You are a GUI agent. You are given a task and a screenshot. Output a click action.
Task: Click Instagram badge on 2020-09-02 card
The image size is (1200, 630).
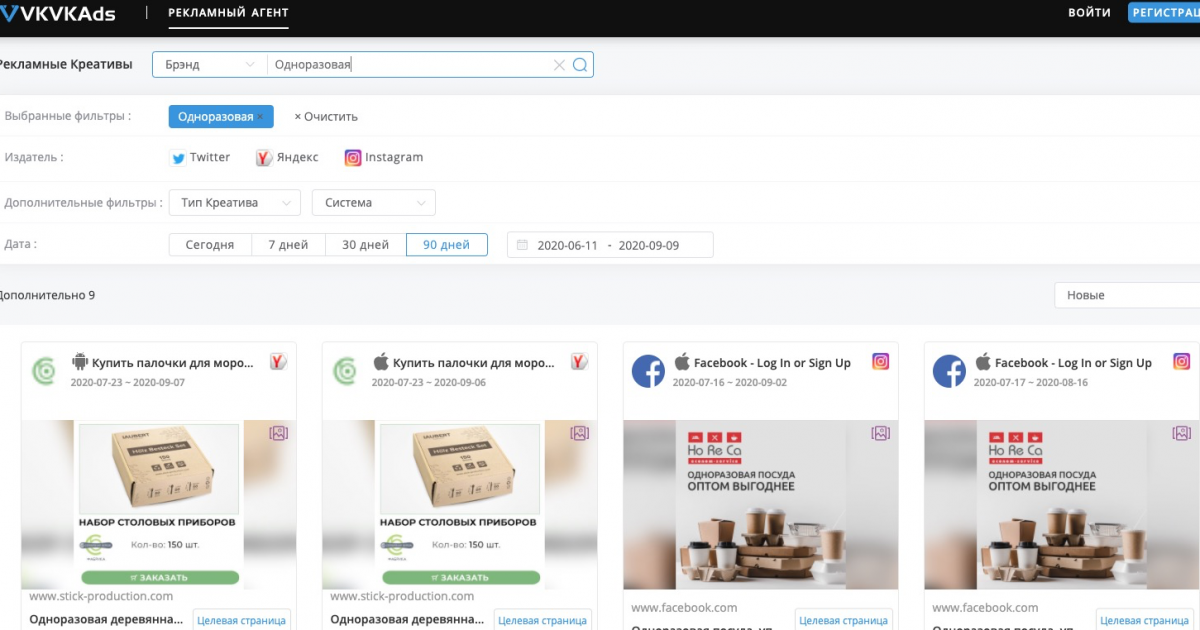880,362
